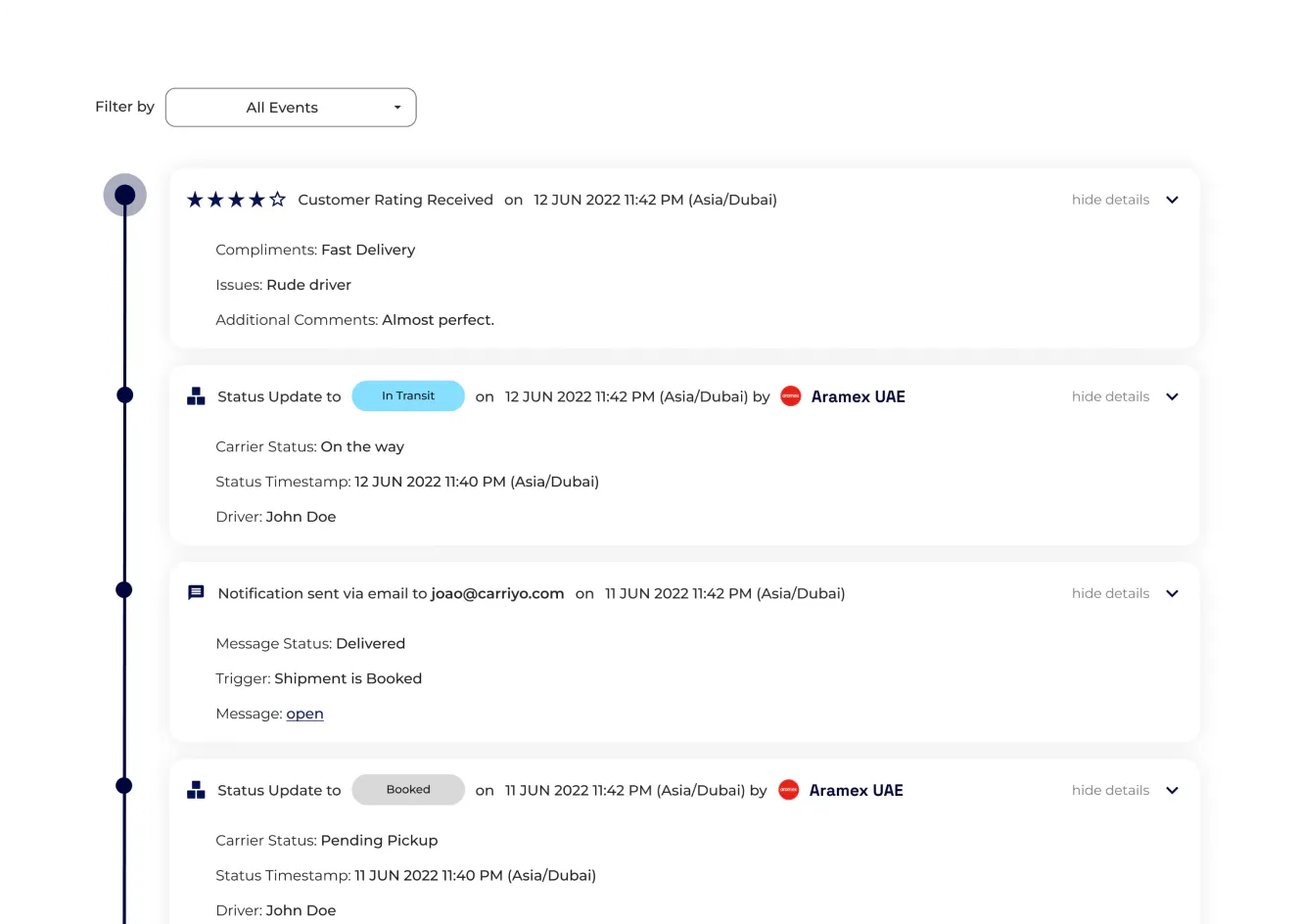Click Aramex logo on In Transit event
The image size is (1300, 924).
click(791, 396)
